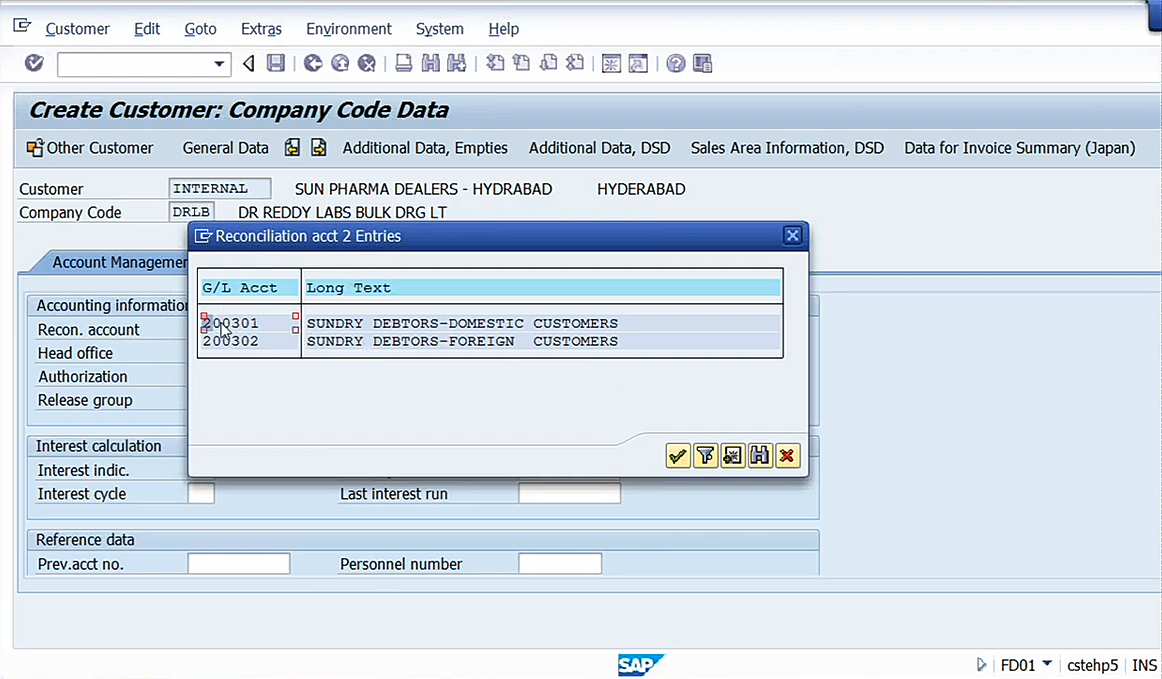Click the Print icon in toolbar
The height and width of the screenshot is (679, 1162).
(x=404, y=64)
